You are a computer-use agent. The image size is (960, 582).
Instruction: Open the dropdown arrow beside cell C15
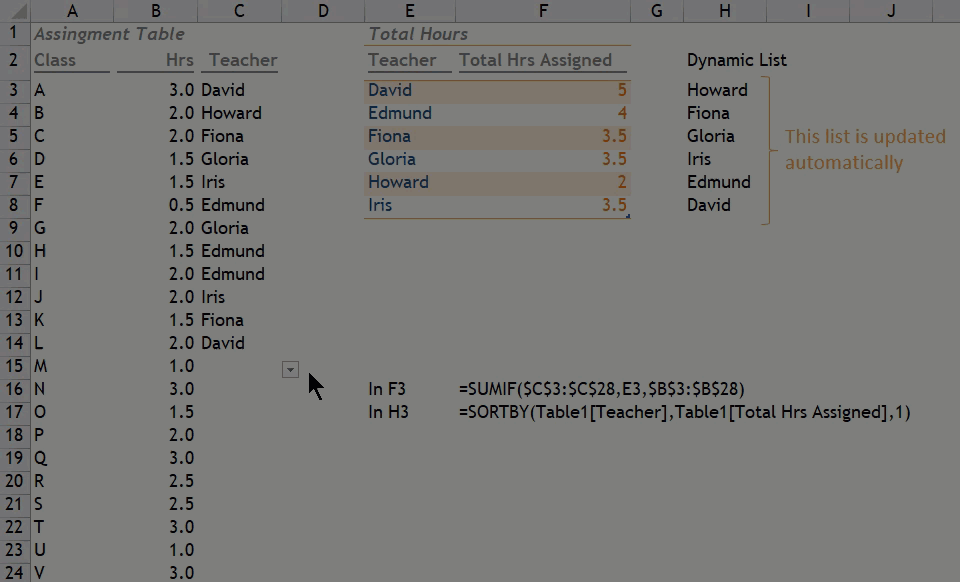(290, 370)
